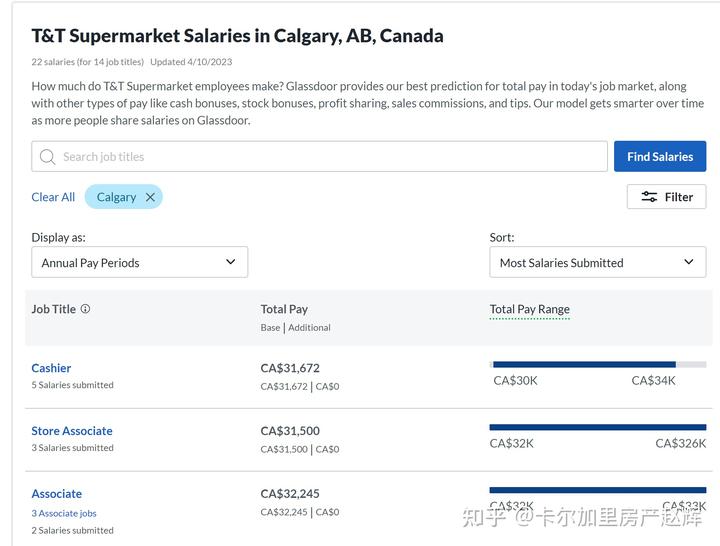Click the Job Title info icon
The image size is (720, 546).
(x=85, y=309)
